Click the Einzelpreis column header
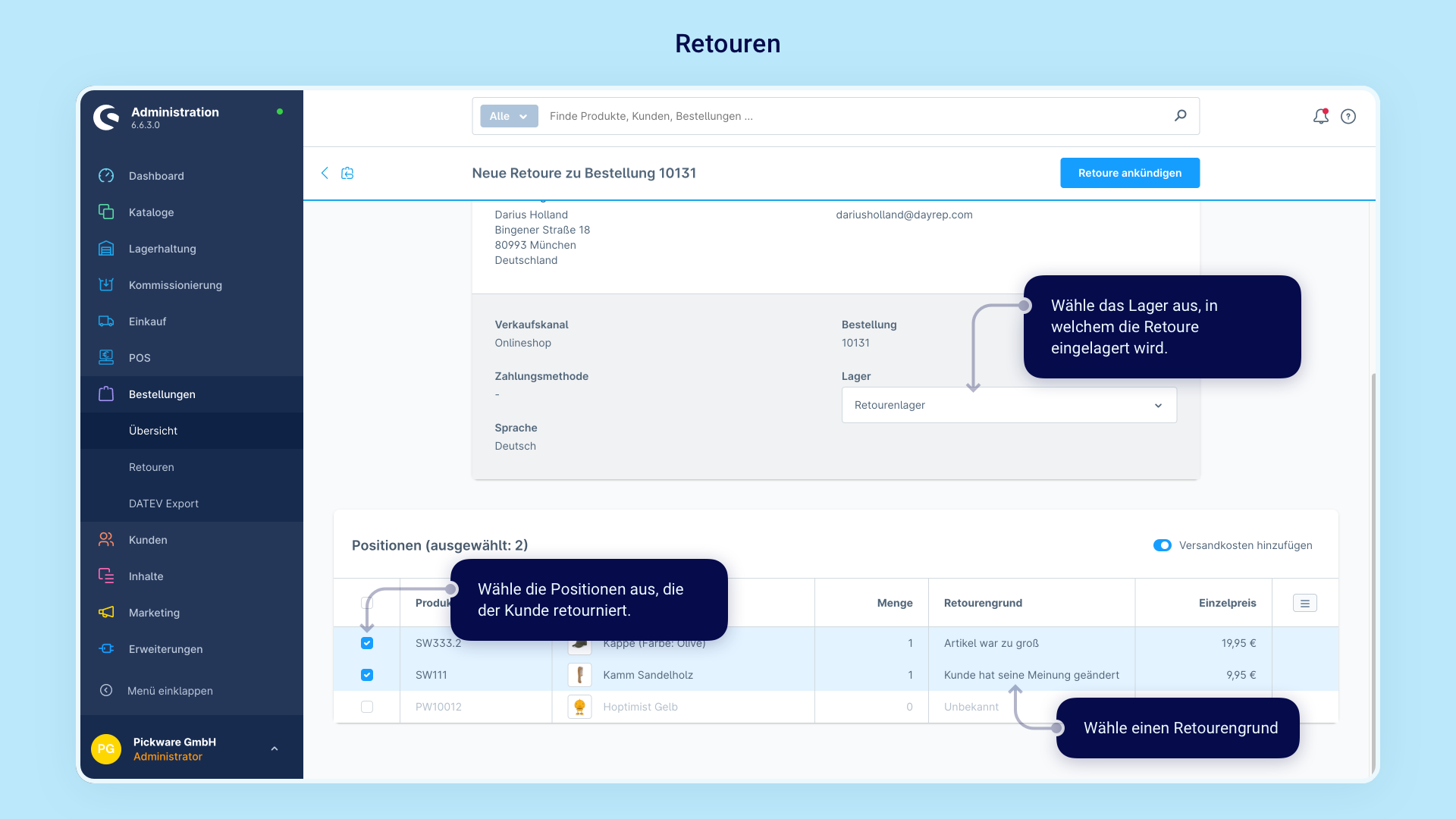Screen dimensions: 1456x819 pos(1227,603)
